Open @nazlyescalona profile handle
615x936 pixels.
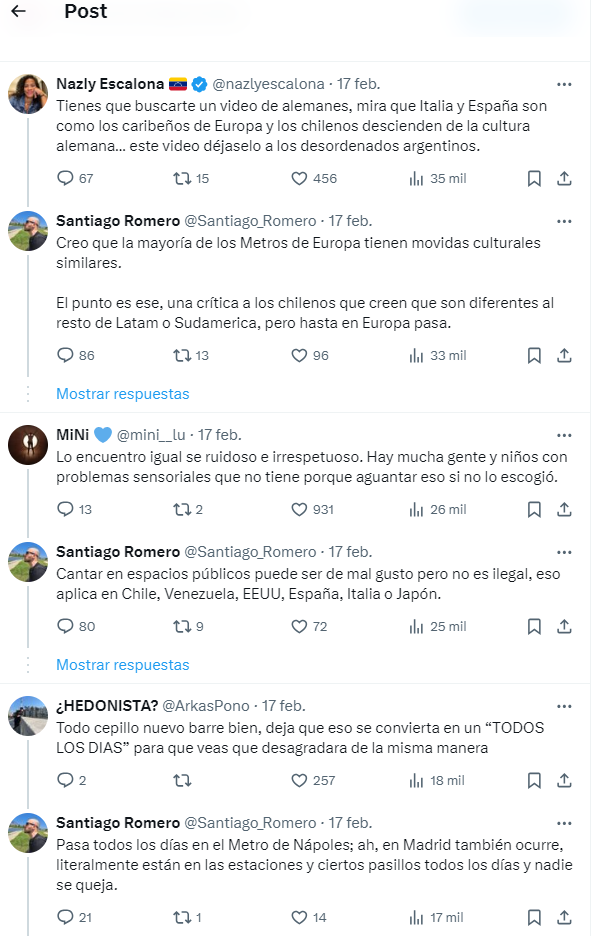[x=268, y=84]
